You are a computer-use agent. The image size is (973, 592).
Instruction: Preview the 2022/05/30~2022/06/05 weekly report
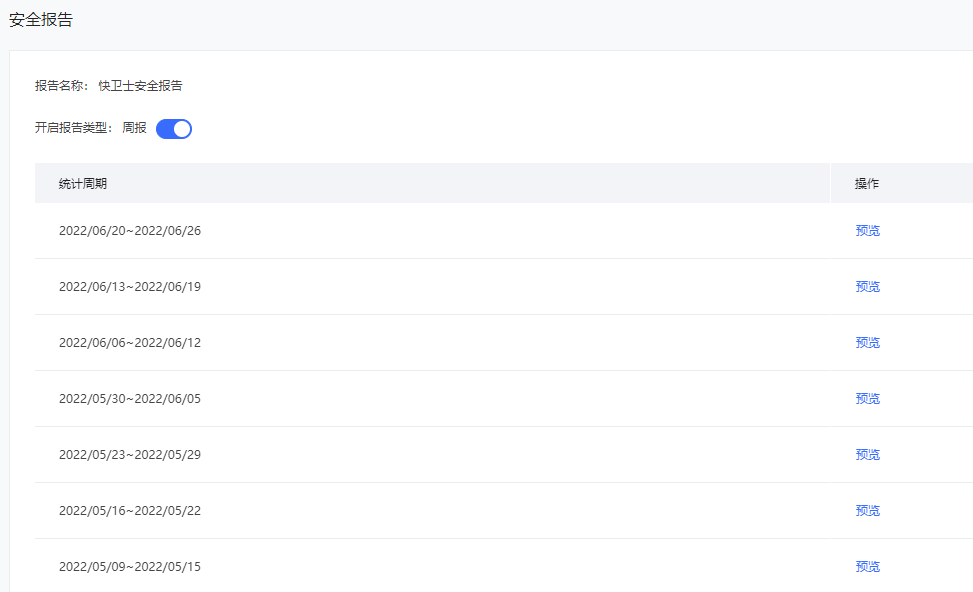(x=867, y=399)
